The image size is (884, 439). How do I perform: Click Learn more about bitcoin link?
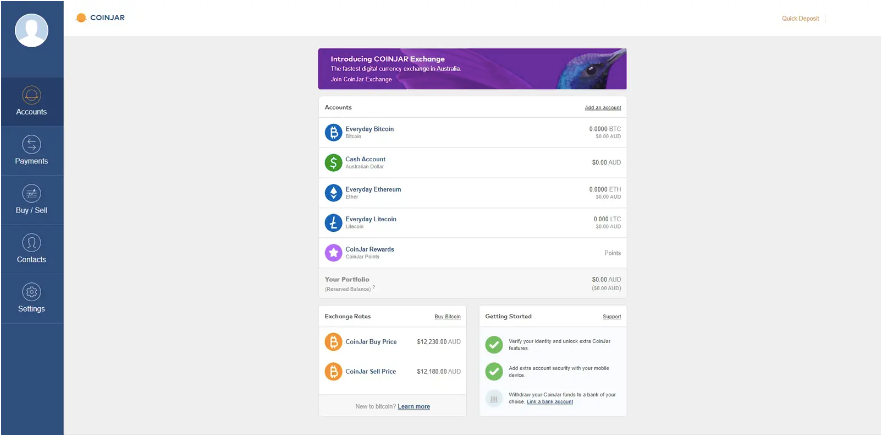click(x=414, y=406)
